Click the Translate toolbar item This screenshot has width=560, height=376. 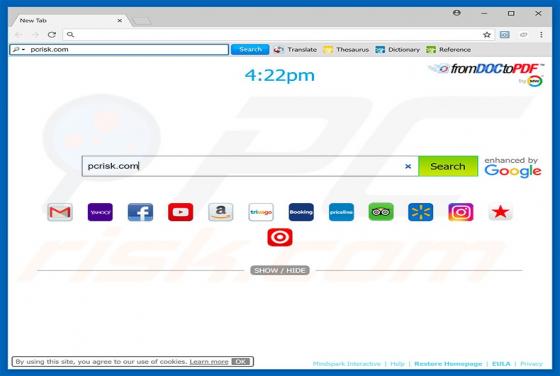295,50
